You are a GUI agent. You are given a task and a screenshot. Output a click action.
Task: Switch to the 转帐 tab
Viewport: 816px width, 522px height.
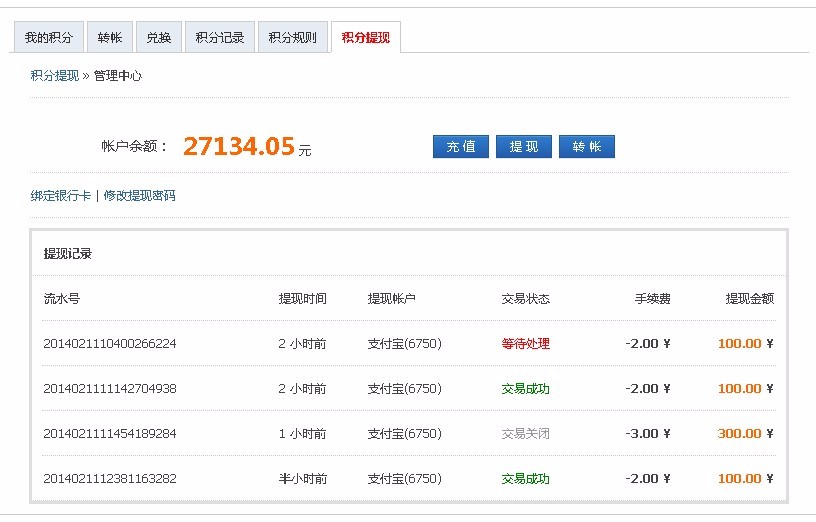click(110, 38)
